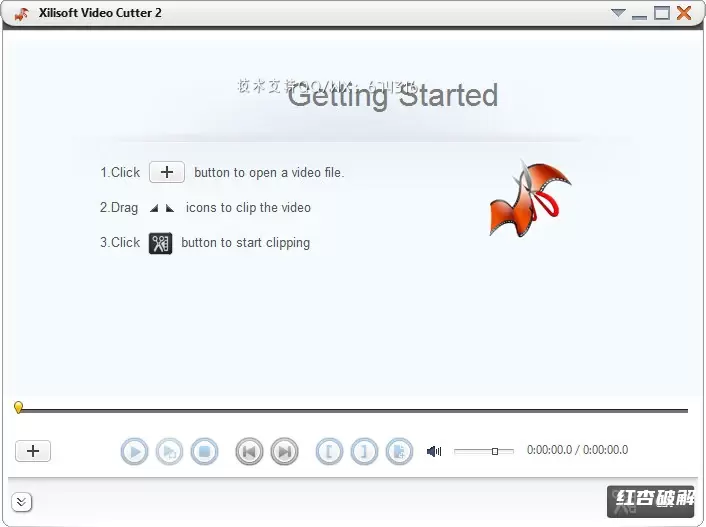Click the text 'button to start clipping'
Image resolution: width=706 pixels, height=527 pixels.
click(245, 243)
